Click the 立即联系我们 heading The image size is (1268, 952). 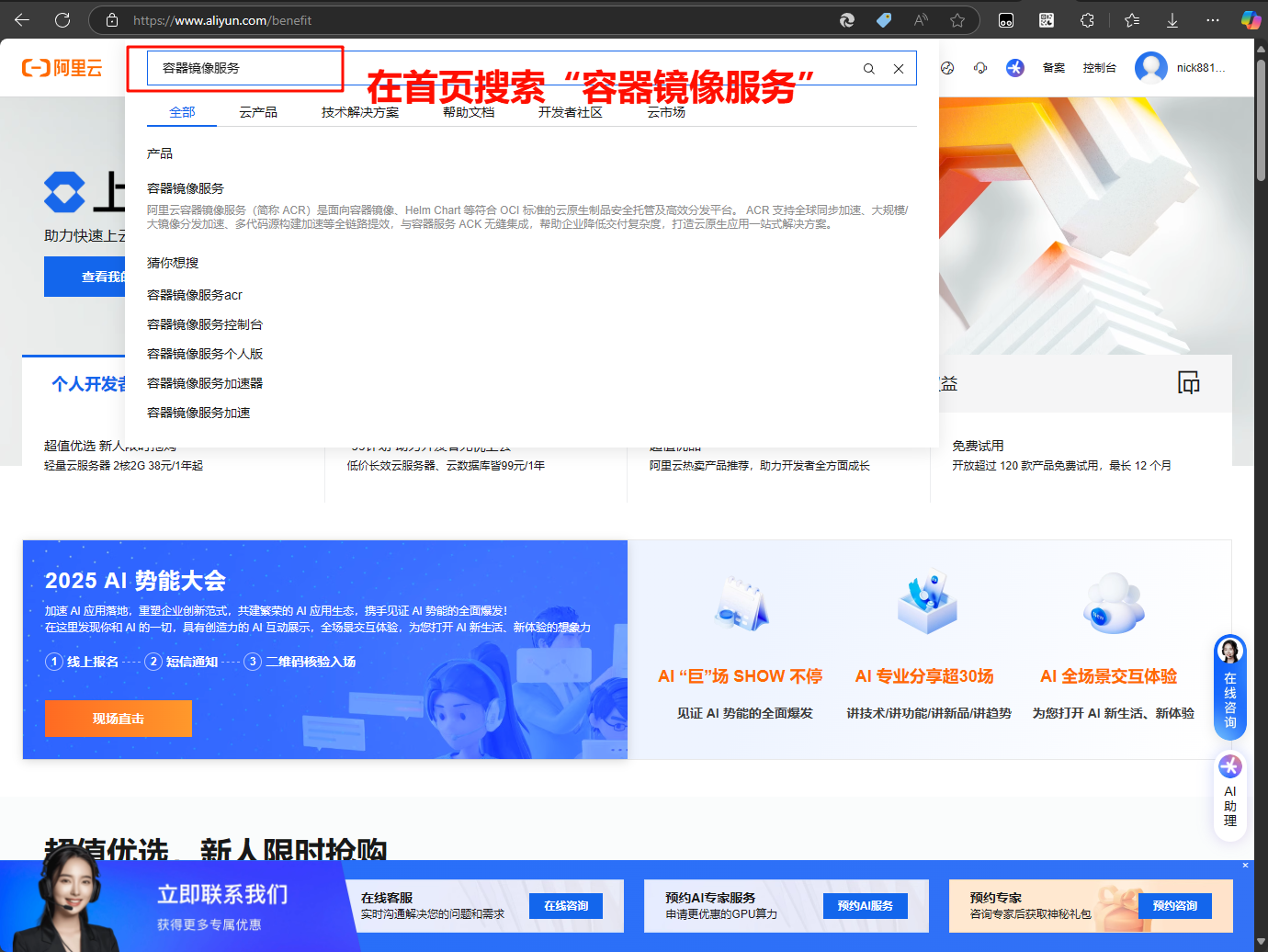[222, 894]
